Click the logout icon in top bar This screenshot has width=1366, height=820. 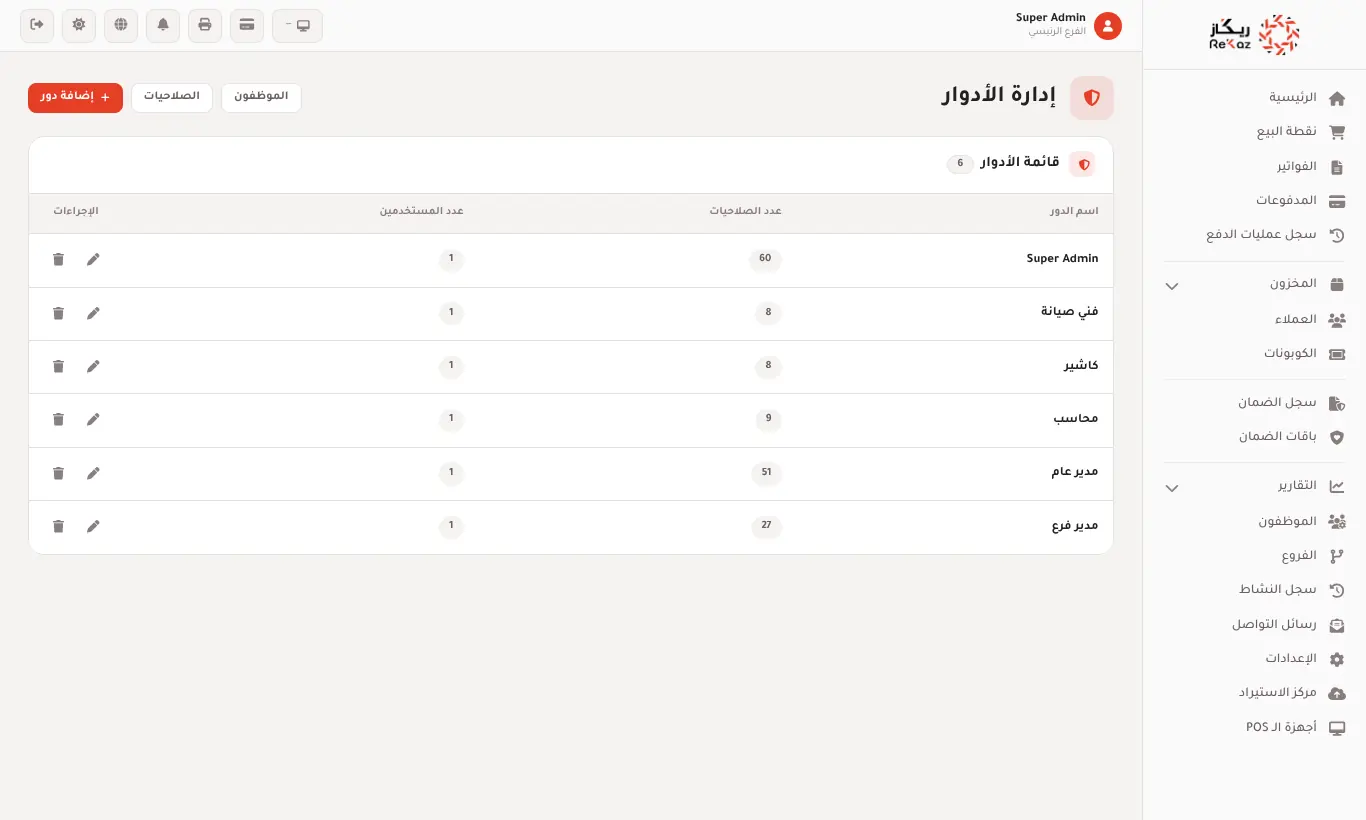pyautogui.click(x=37, y=25)
